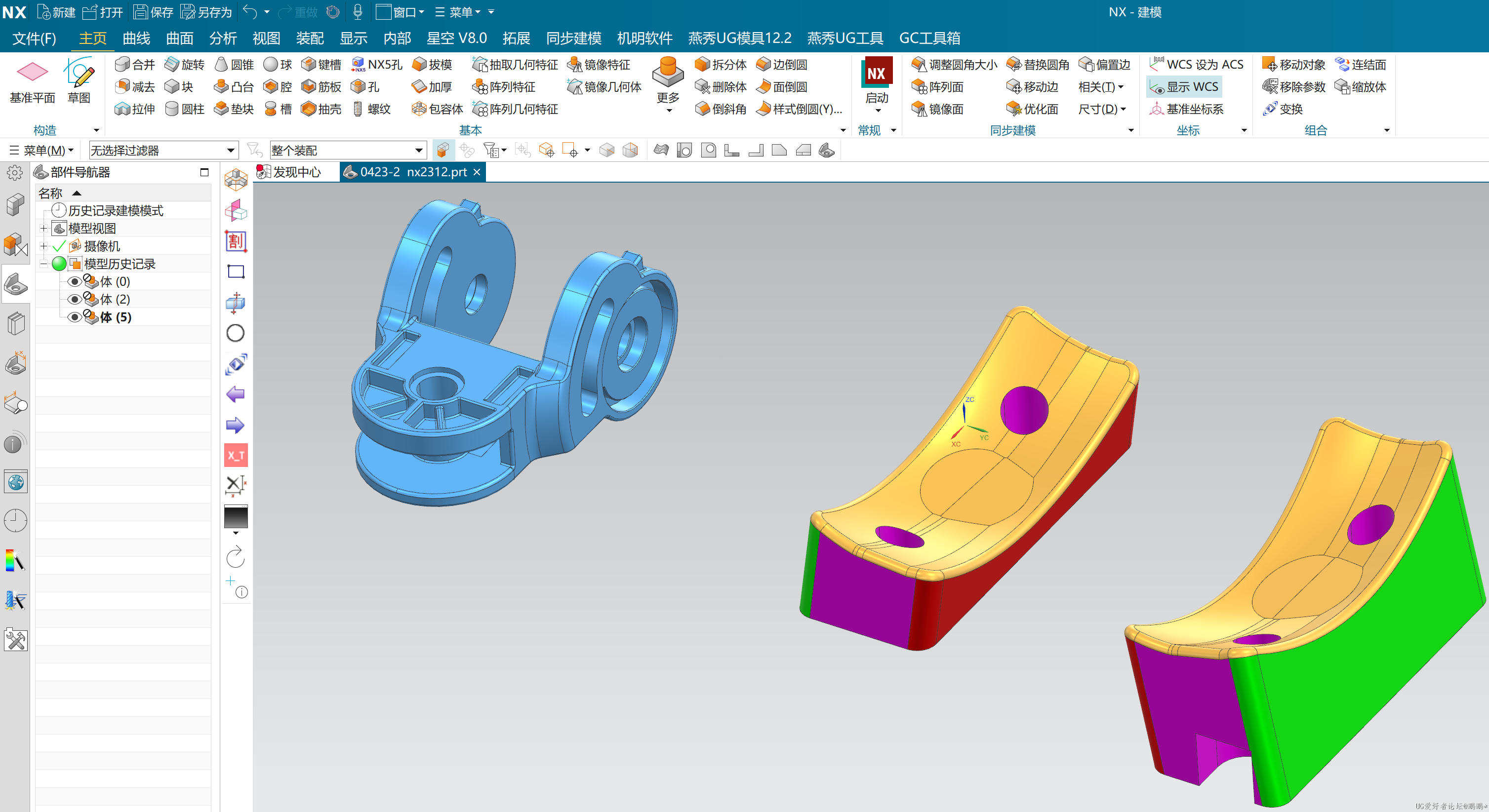Open the 菜单(M) dropdown
Screen dimensions: 1489x812
[x=41, y=150]
